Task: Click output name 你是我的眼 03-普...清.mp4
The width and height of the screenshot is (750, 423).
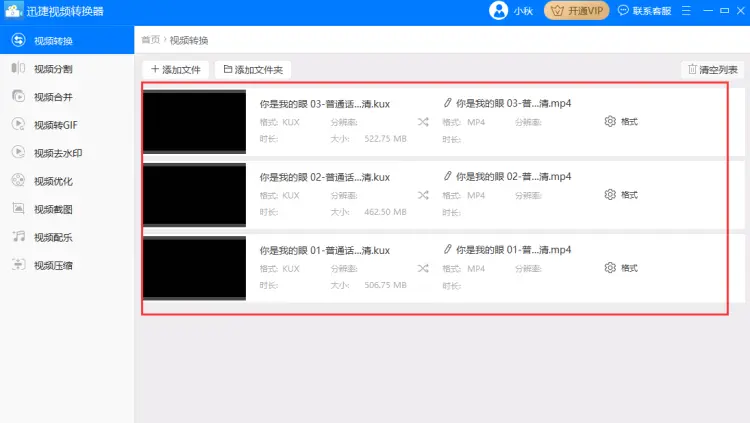Action: 513,103
